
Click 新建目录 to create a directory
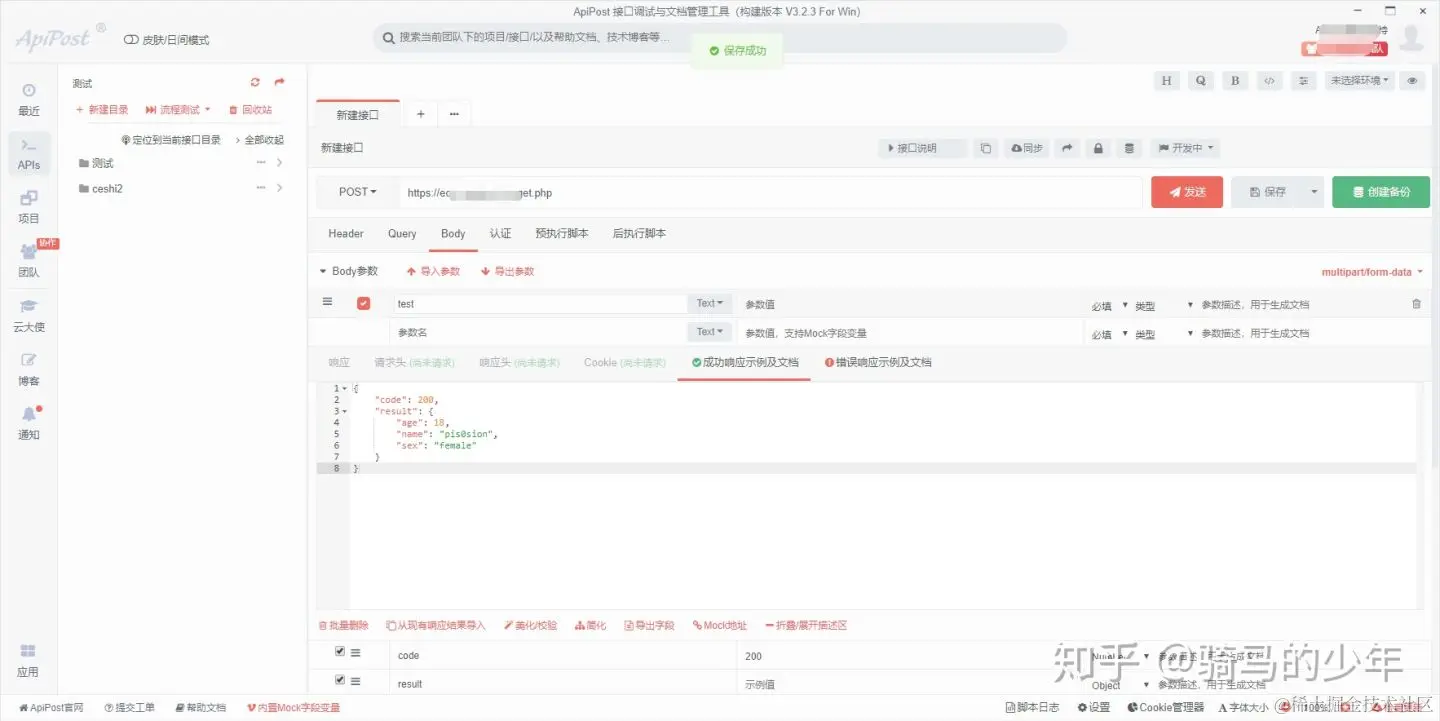(102, 110)
